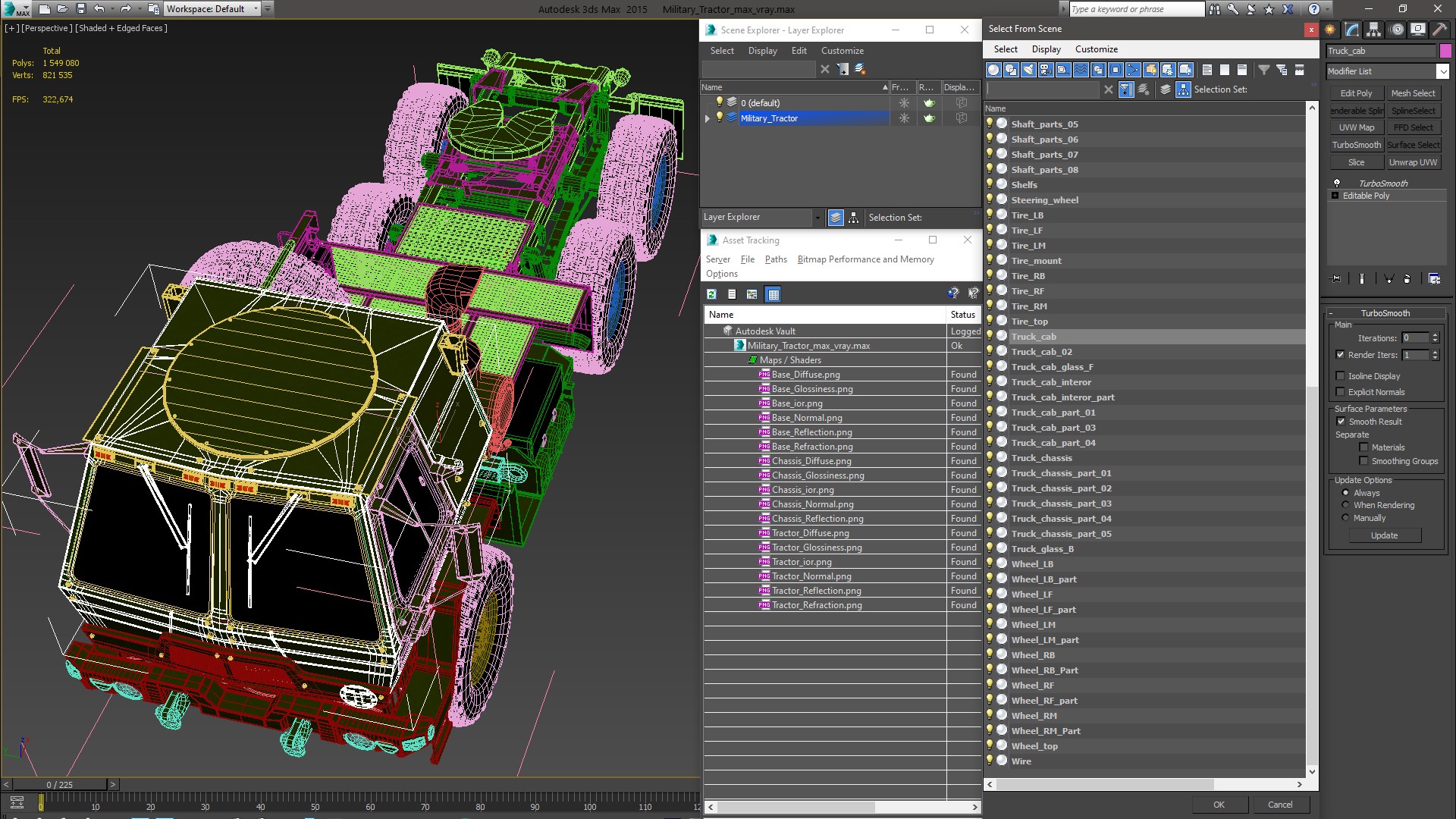The height and width of the screenshot is (819, 1456).
Task: Toggle visibility bulb for Military_Tractor layer
Action: pyautogui.click(x=720, y=118)
